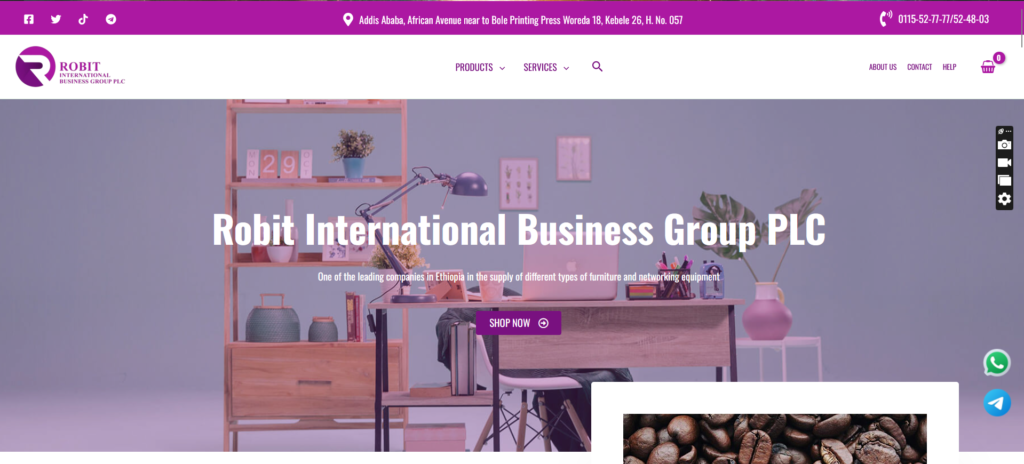Click the phone number in top bar
Viewport: 1024px width, 464px height.
click(x=943, y=20)
